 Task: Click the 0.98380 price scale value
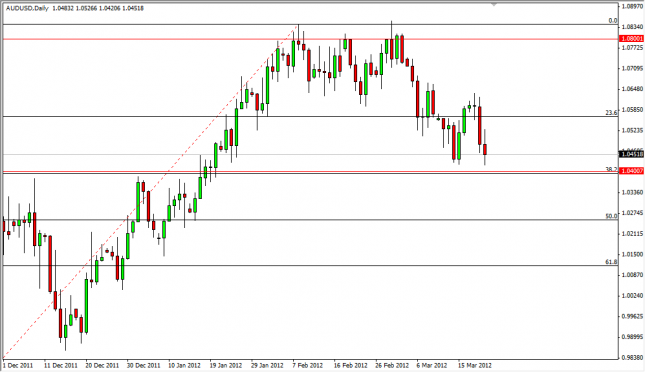point(632,358)
